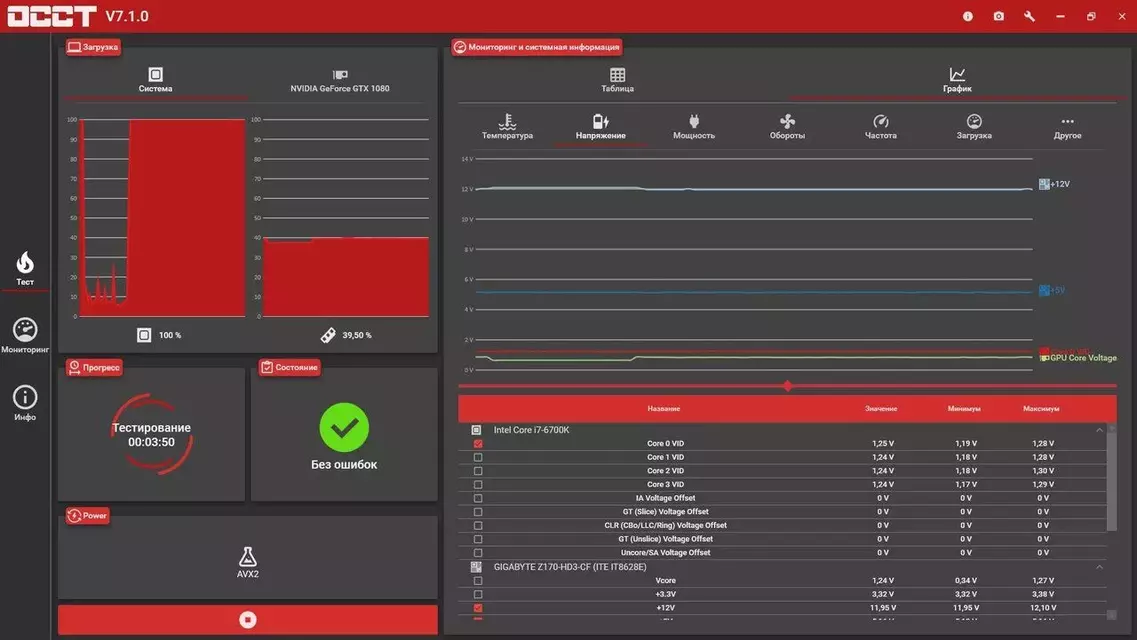The height and width of the screenshot is (640, 1137).
Task: Show the Обороты fan speed graph
Action: coord(787,126)
